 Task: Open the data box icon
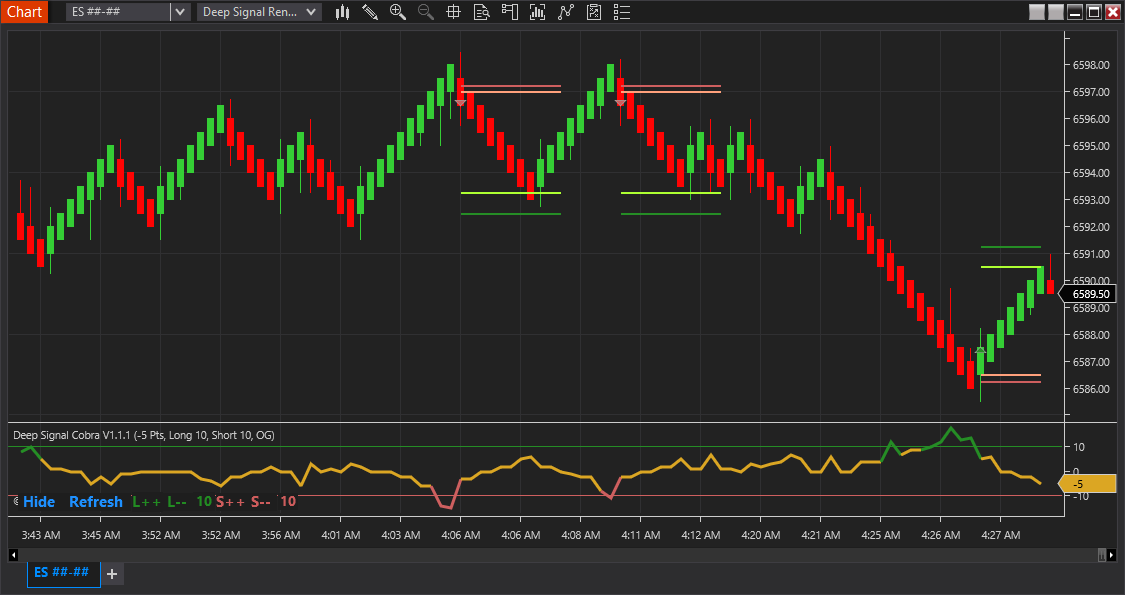click(481, 12)
